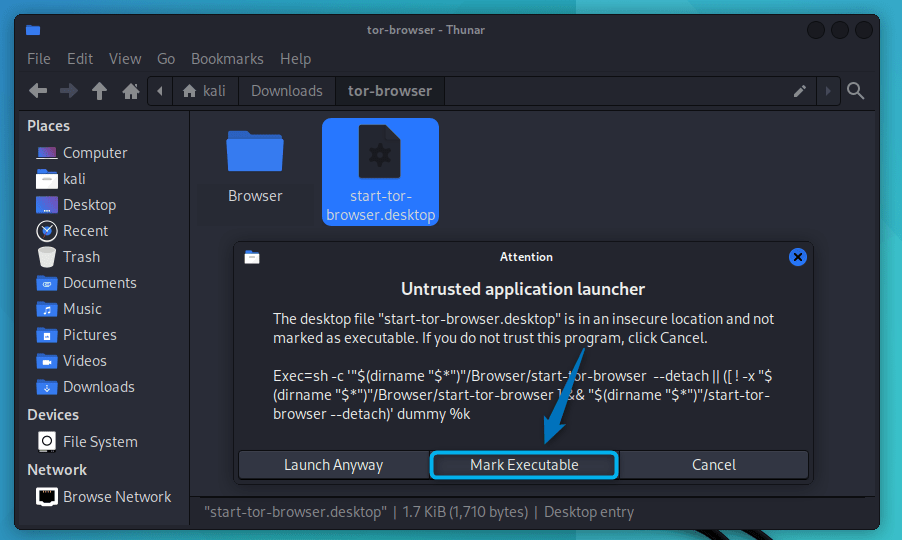This screenshot has height=540, width=902.
Task: Click the Attention dialog title bar folder icon
Action: (252, 257)
